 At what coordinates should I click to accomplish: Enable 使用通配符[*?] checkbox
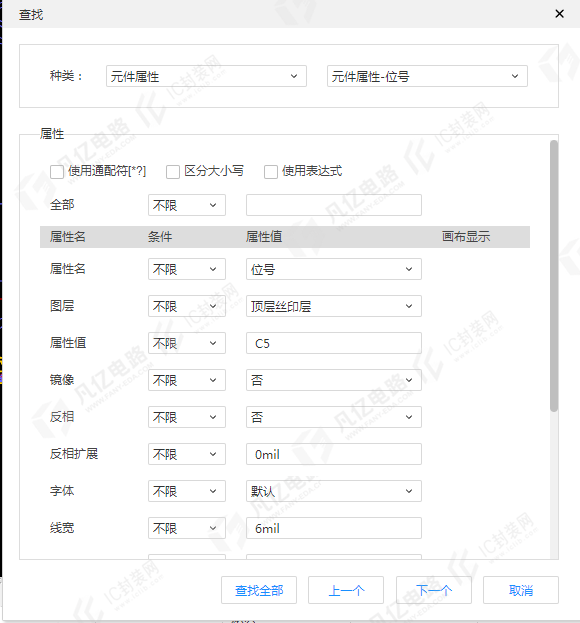[57, 172]
